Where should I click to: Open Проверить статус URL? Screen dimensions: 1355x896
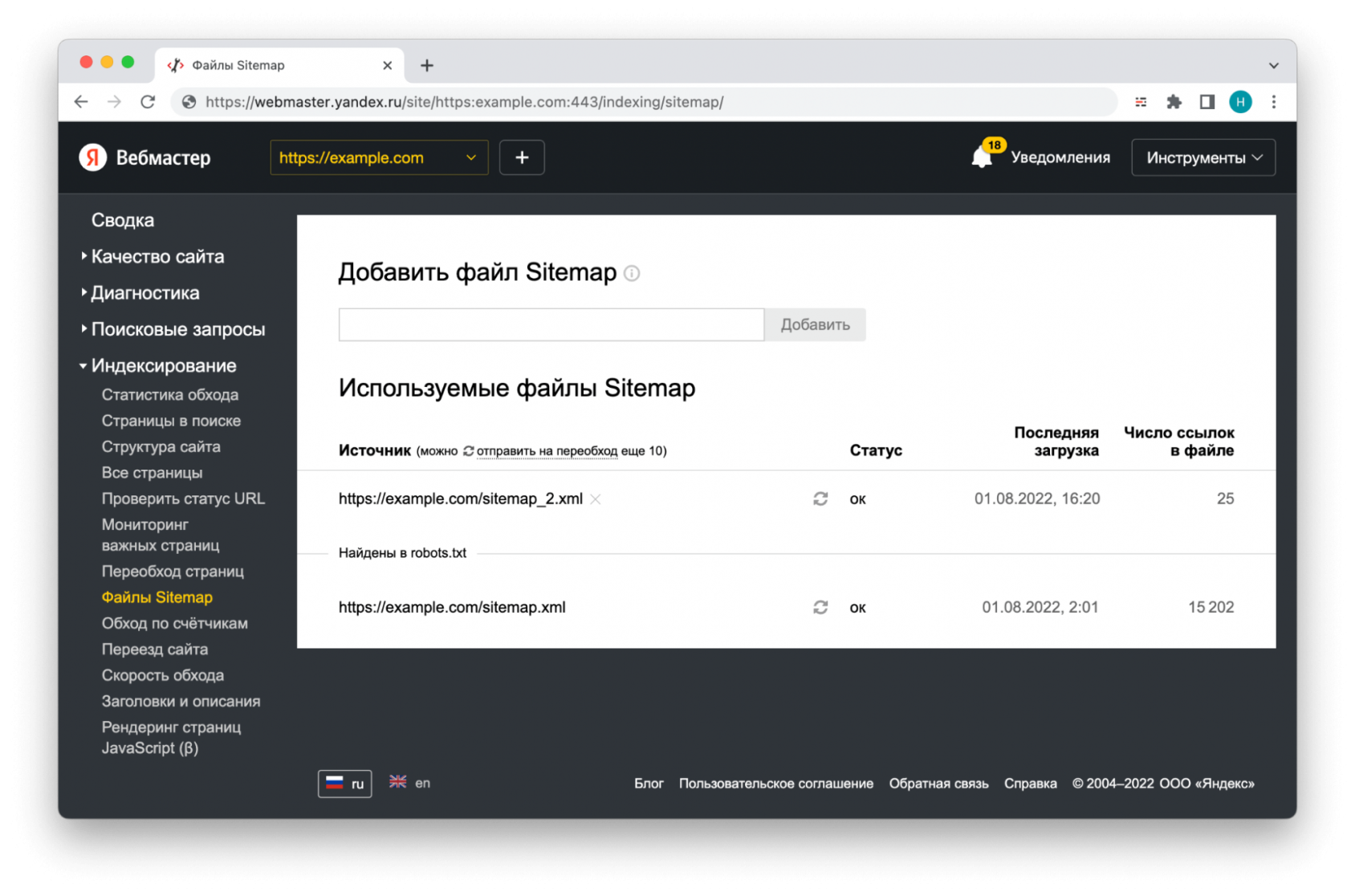click(x=183, y=499)
